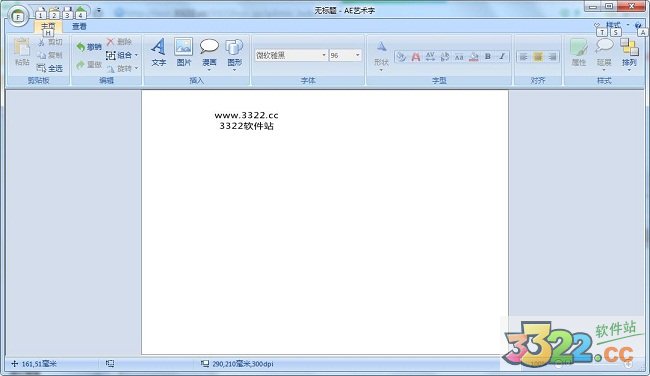Set align right in the 对齐 group

[x=552, y=57]
